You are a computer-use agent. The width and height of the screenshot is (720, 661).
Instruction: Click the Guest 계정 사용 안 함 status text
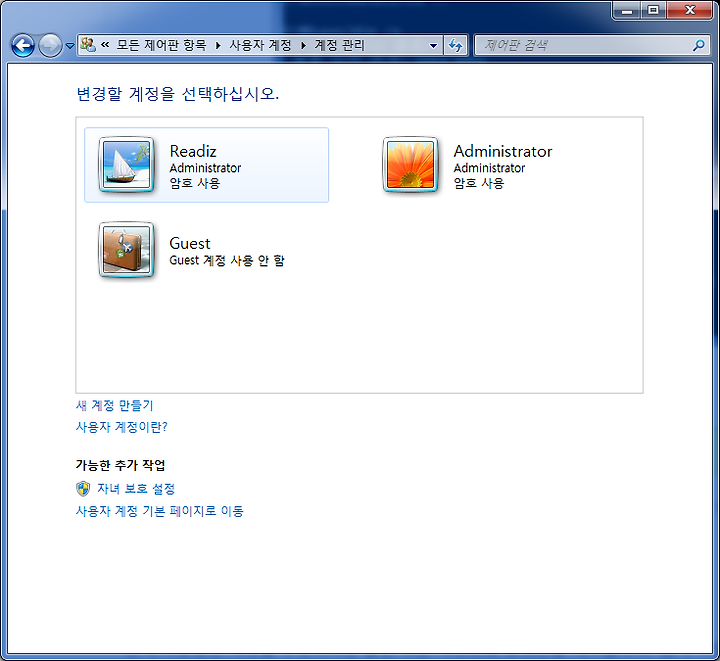coord(227,260)
